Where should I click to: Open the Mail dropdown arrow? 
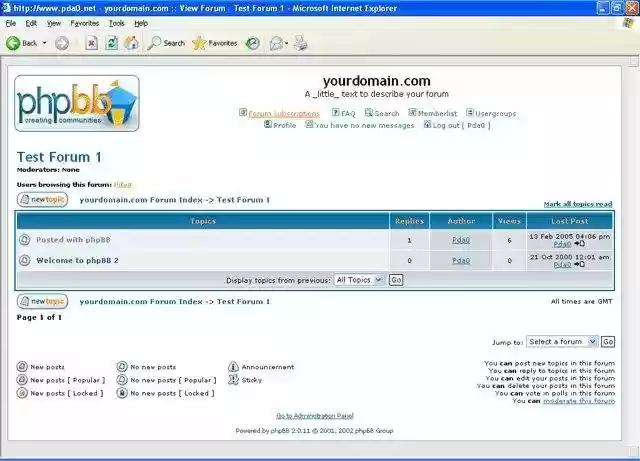point(287,43)
